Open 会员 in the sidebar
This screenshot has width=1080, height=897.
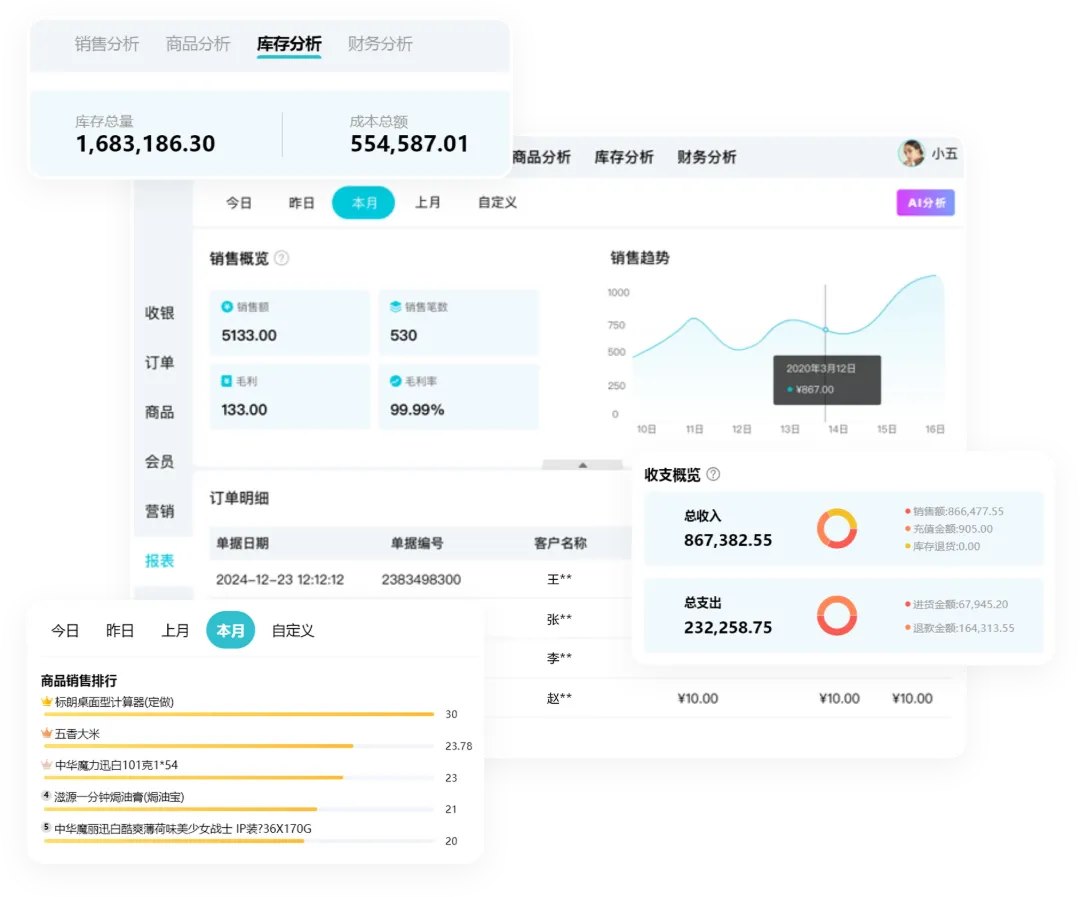pos(159,462)
